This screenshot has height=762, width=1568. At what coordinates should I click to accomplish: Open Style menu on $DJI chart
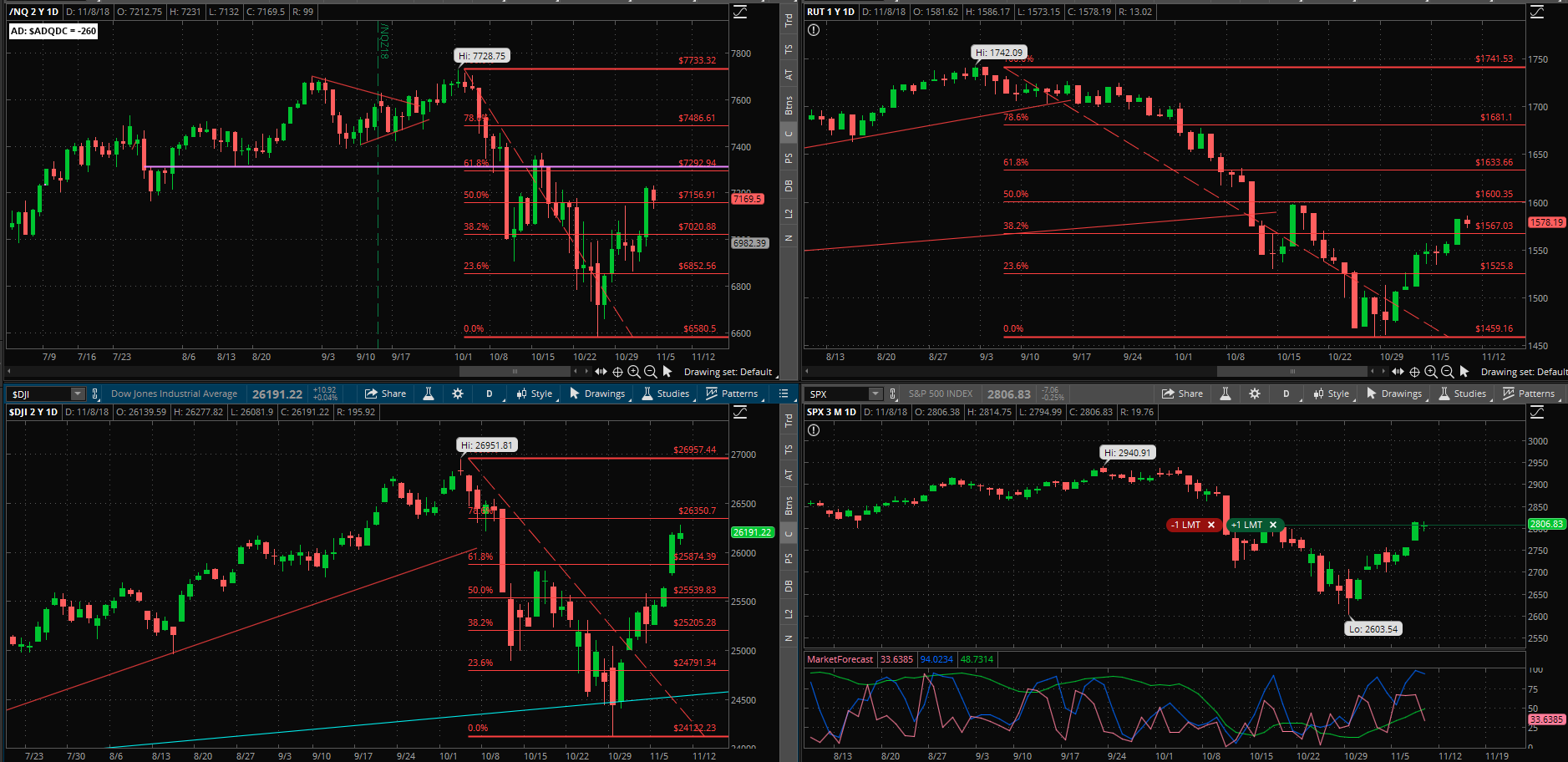535,394
